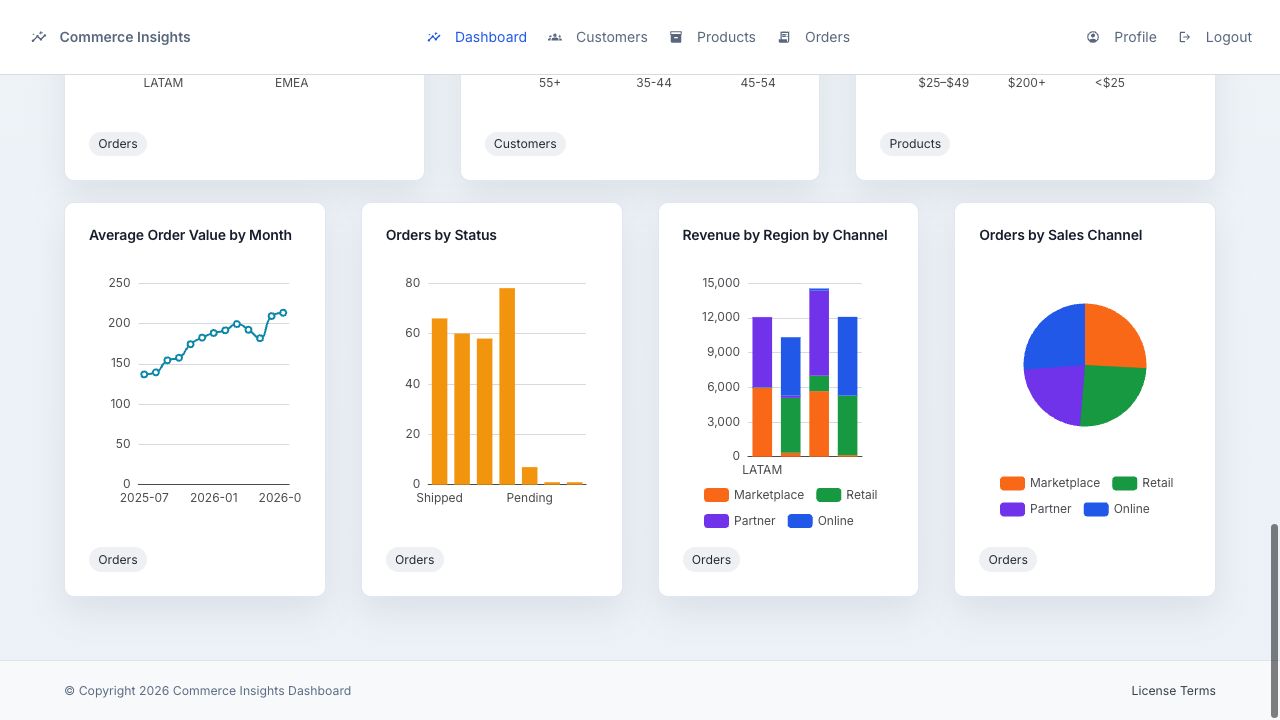Open the License Terms link
Image resolution: width=1280 pixels, height=720 pixels.
point(1173,691)
